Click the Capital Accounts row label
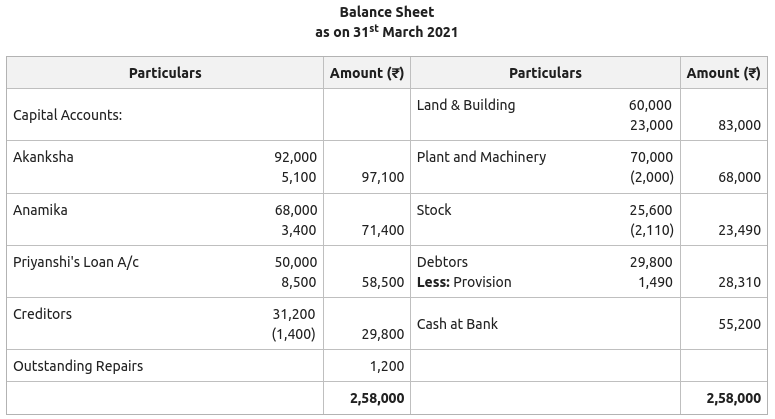The image size is (775, 419). point(67,115)
